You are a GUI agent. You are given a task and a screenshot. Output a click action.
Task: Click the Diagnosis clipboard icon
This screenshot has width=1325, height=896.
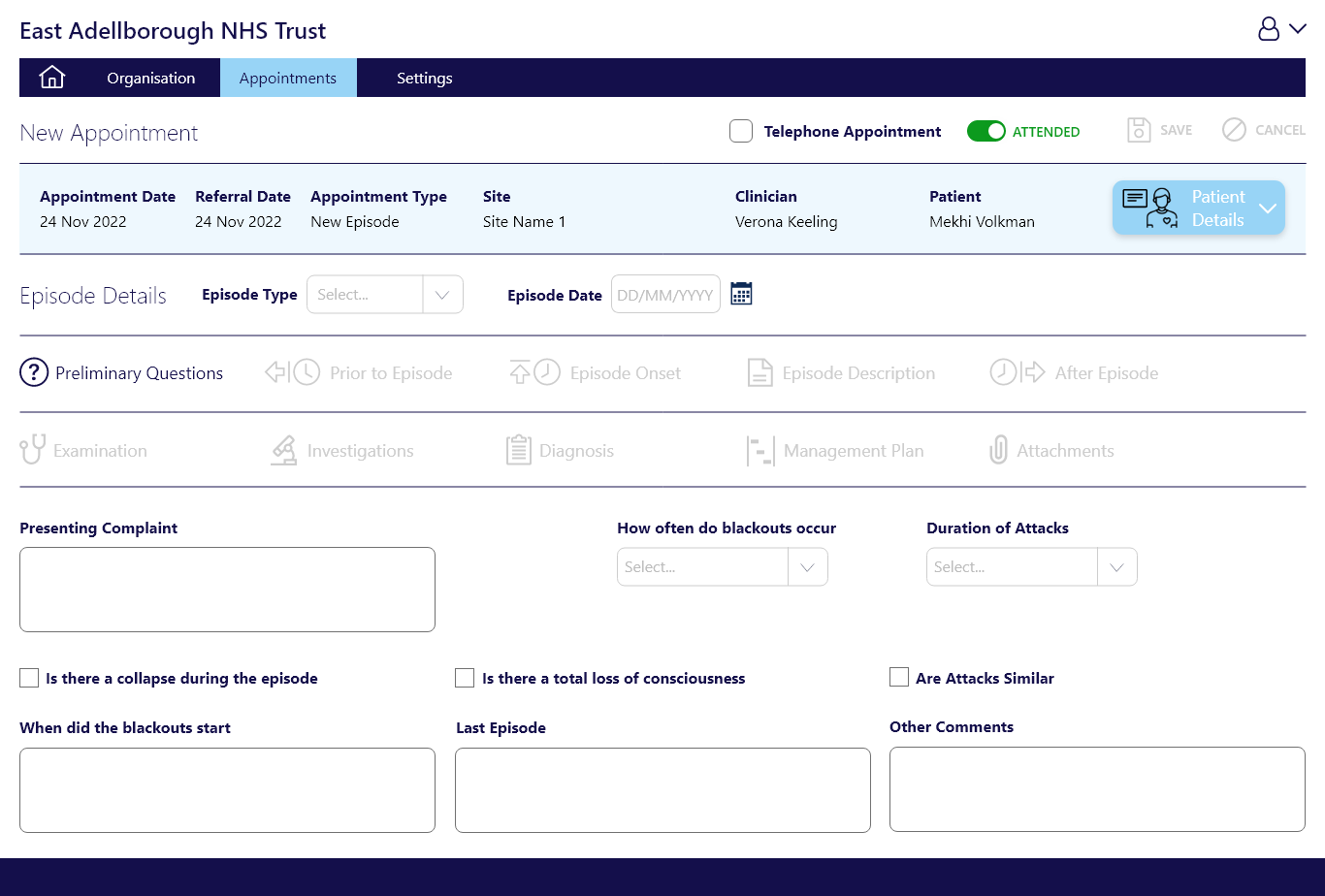519,450
